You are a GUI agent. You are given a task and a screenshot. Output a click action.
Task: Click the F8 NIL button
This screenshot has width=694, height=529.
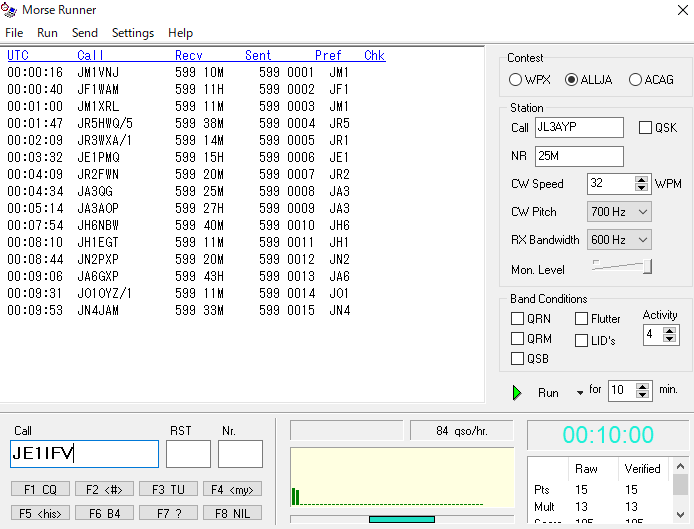coord(232,513)
